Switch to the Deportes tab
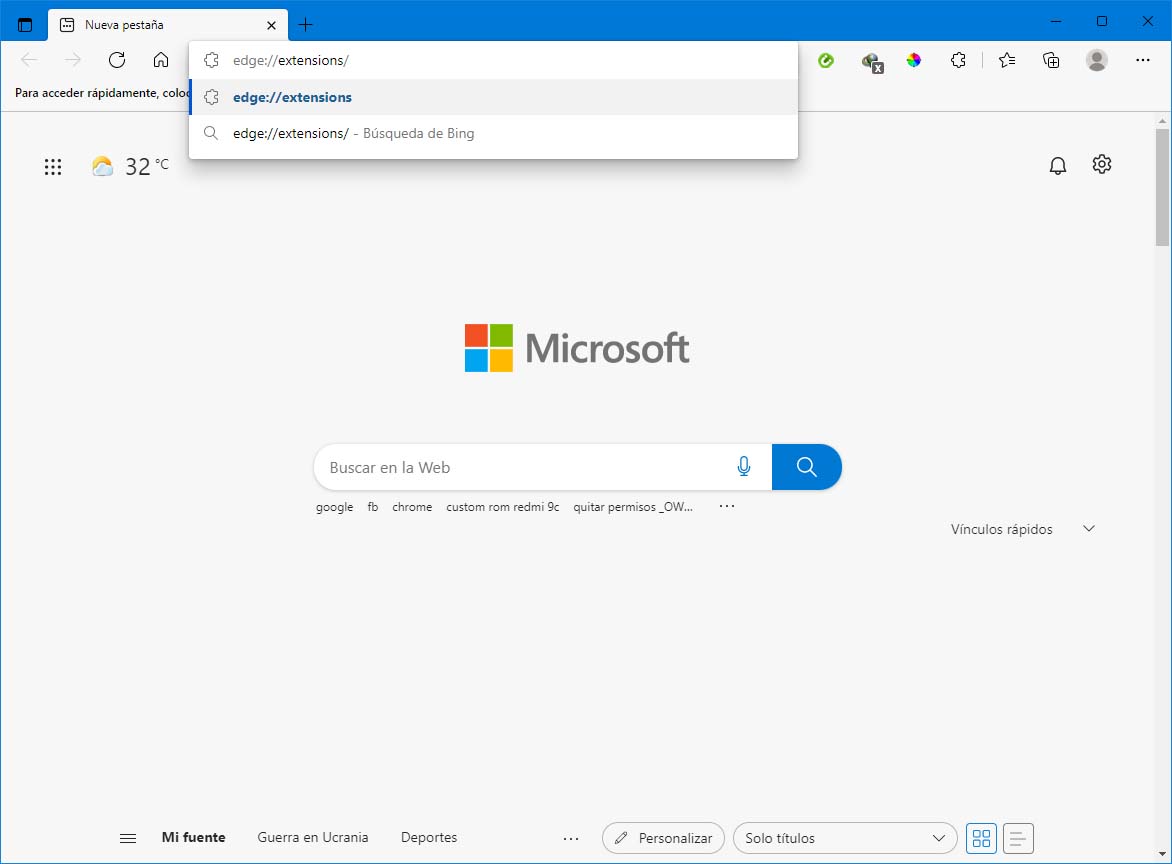This screenshot has width=1172, height=864. pyautogui.click(x=429, y=837)
